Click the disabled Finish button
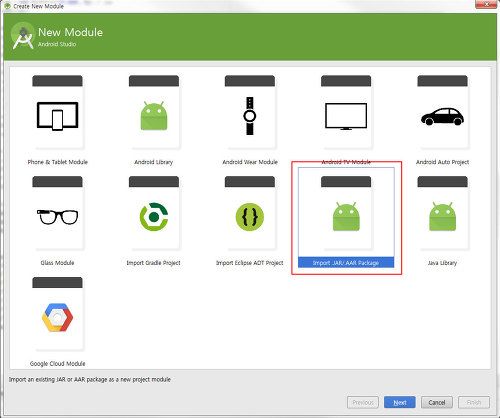 (x=474, y=402)
